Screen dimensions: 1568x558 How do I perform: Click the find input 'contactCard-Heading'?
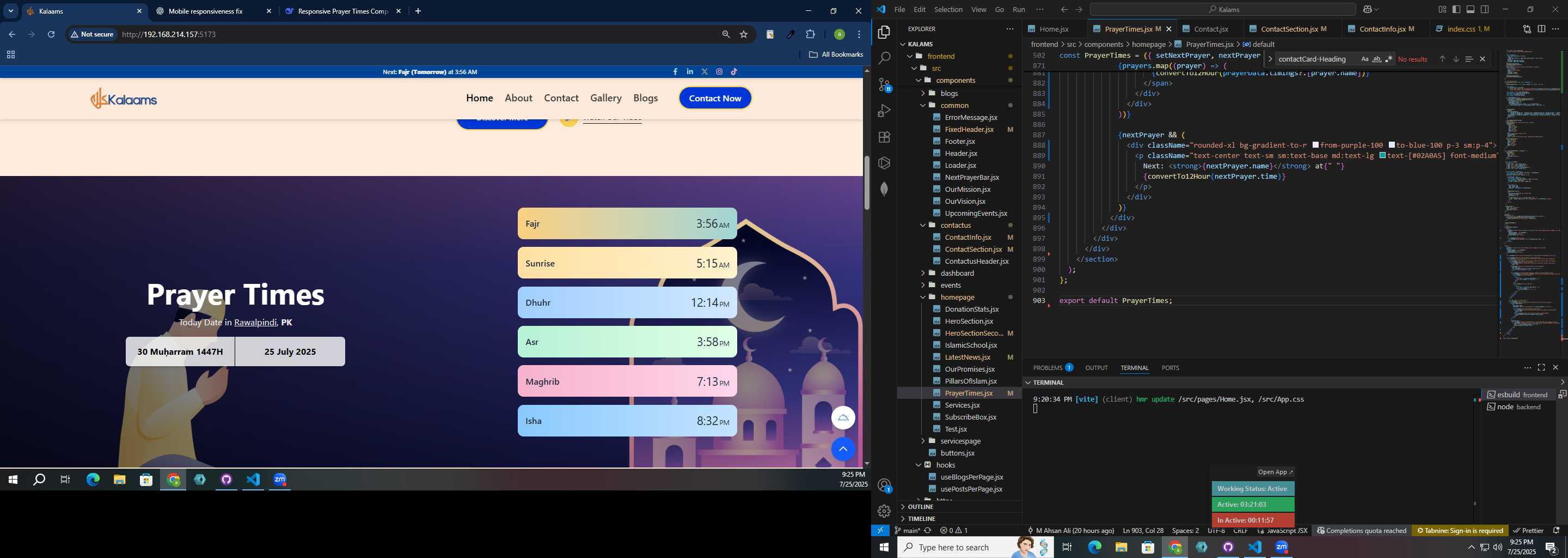coord(1316,59)
